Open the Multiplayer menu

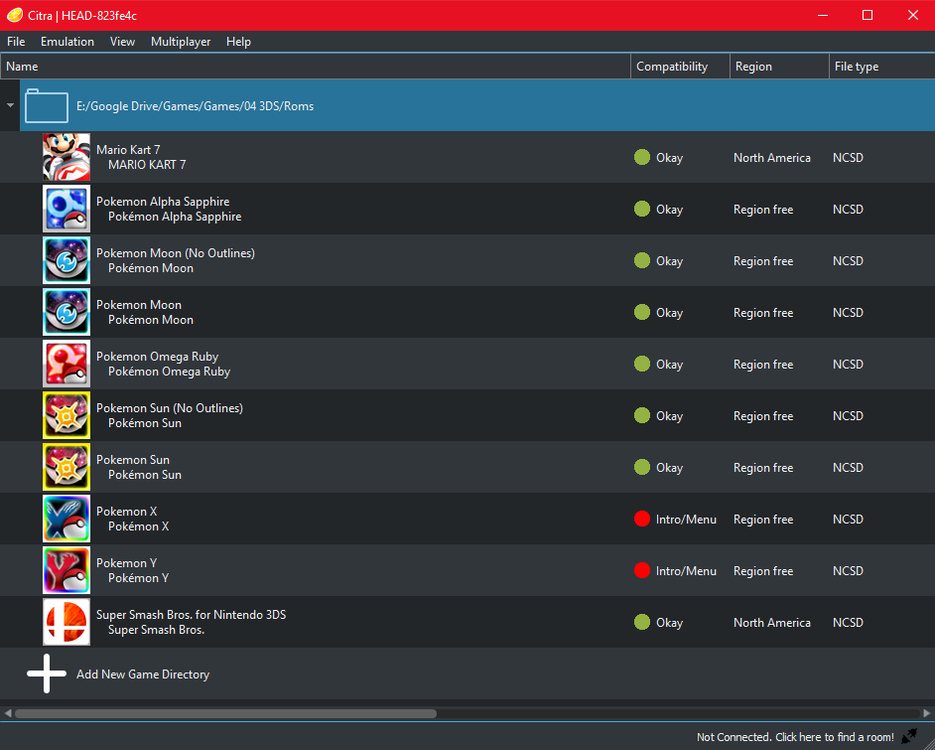[x=180, y=42]
